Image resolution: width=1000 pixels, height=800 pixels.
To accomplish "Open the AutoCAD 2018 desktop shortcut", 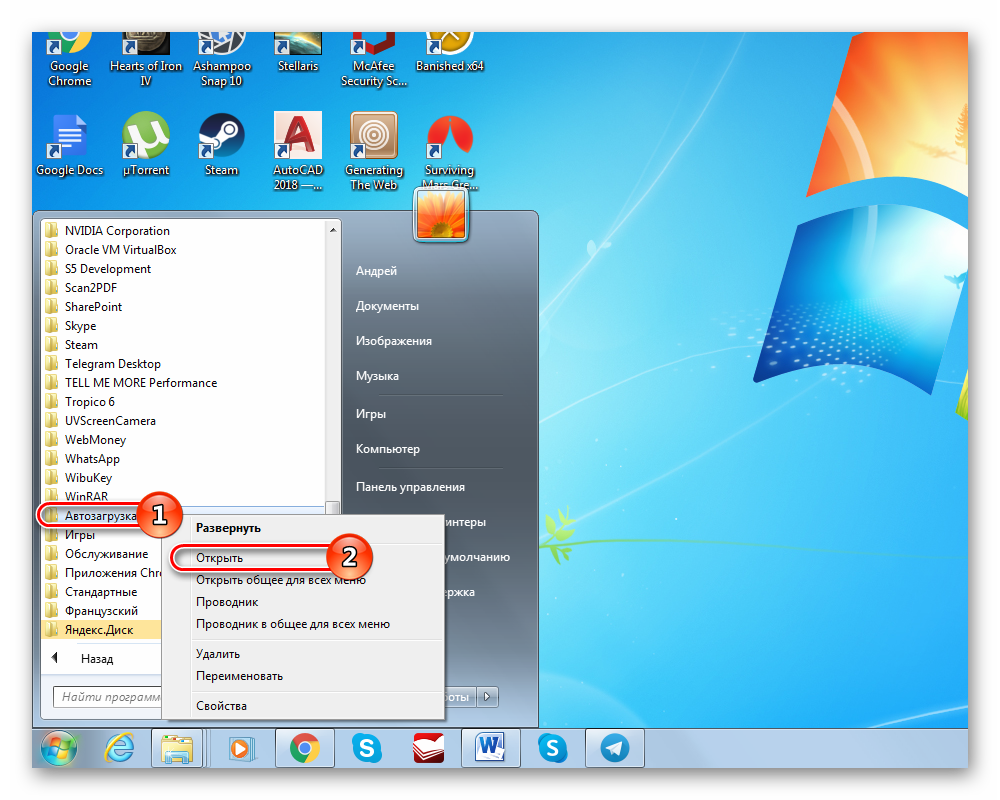I will [297, 138].
